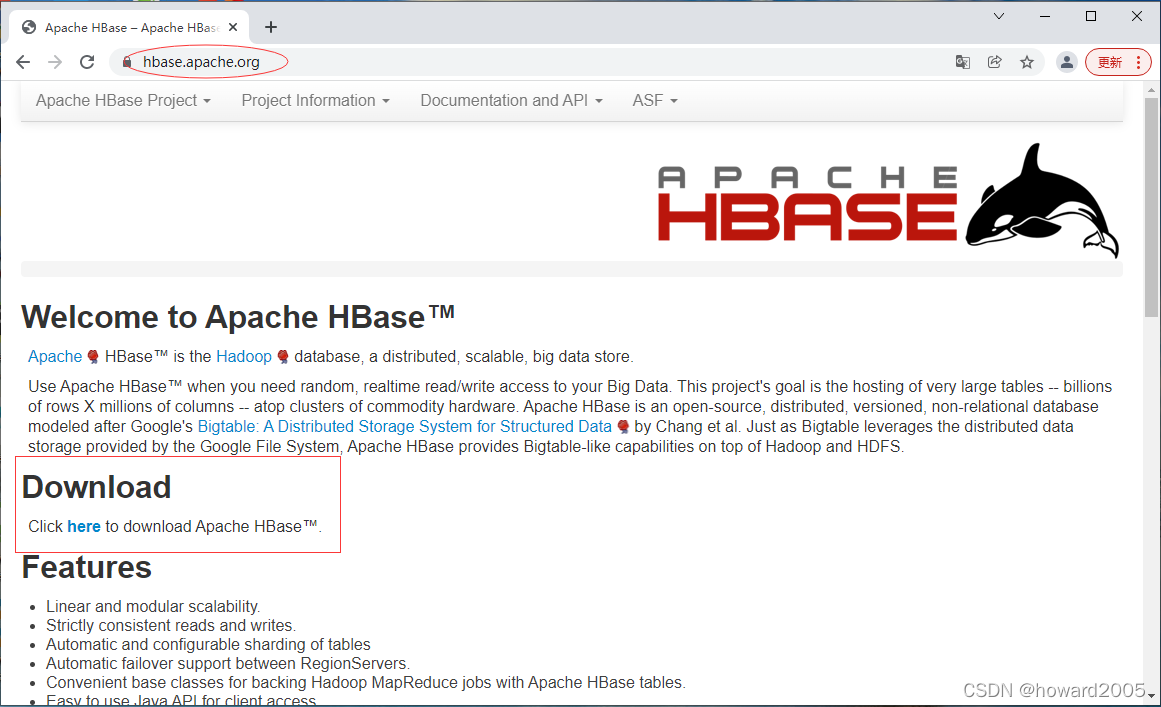Share this page icon

point(994,62)
